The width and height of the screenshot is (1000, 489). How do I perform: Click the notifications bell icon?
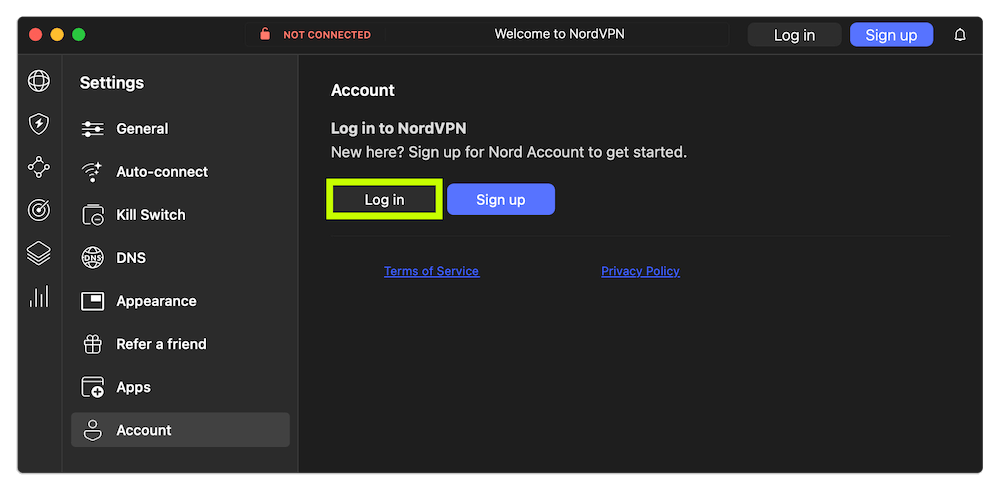960,35
